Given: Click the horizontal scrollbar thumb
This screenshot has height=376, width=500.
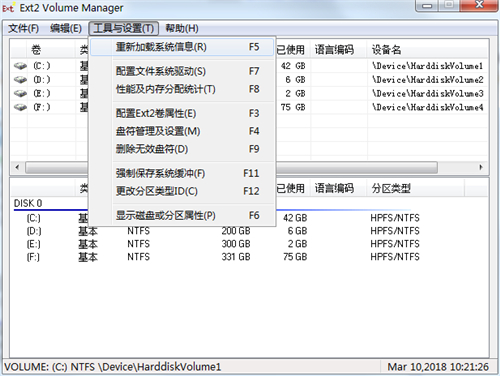Looking at the screenshot, I should click(x=231, y=167).
